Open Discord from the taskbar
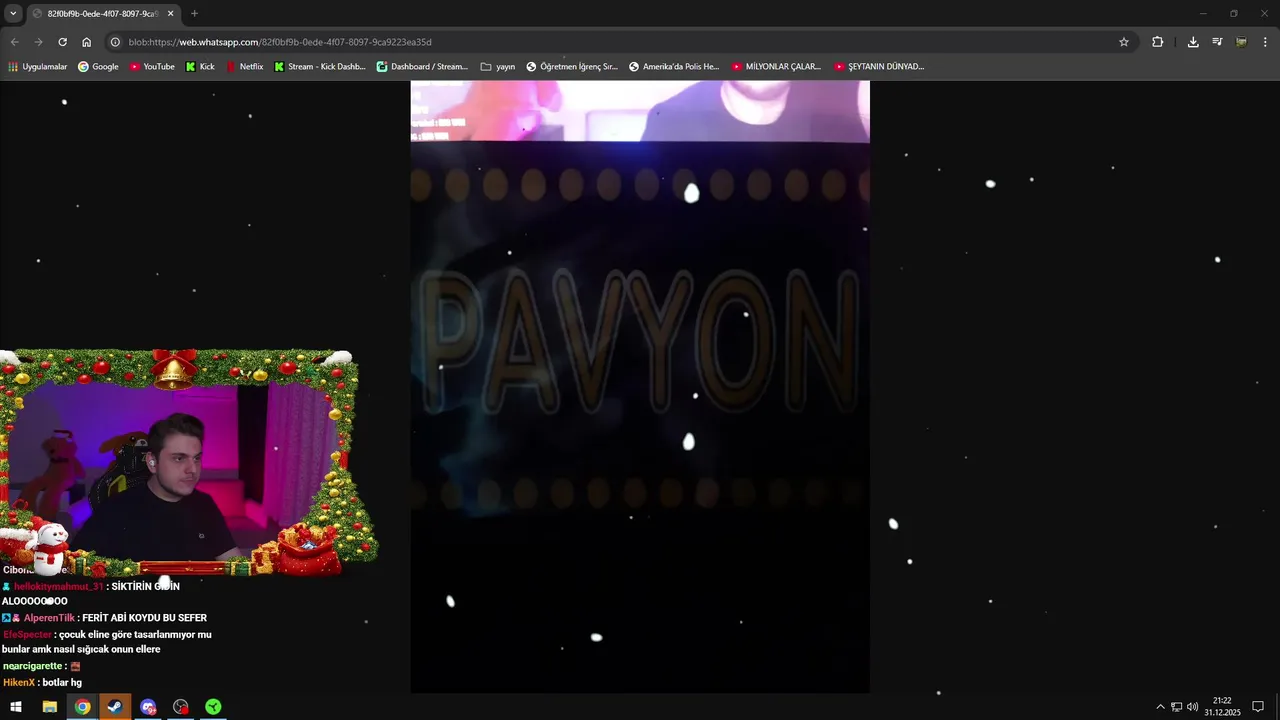This screenshot has width=1280, height=720. 148,707
